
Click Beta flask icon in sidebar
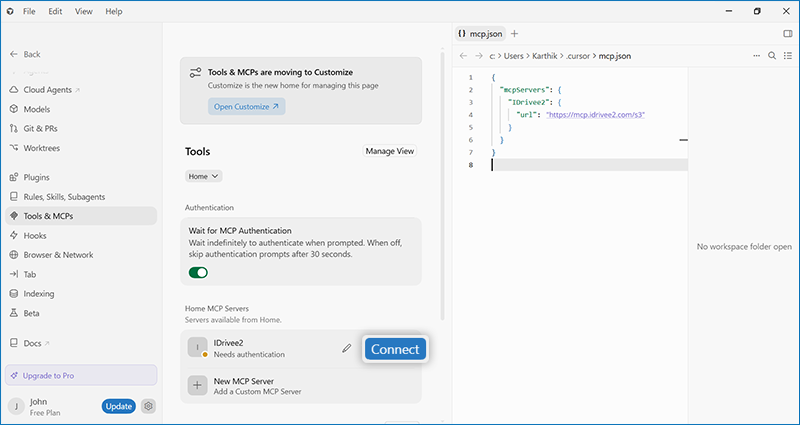pyautogui.click(x=14, y=313)
